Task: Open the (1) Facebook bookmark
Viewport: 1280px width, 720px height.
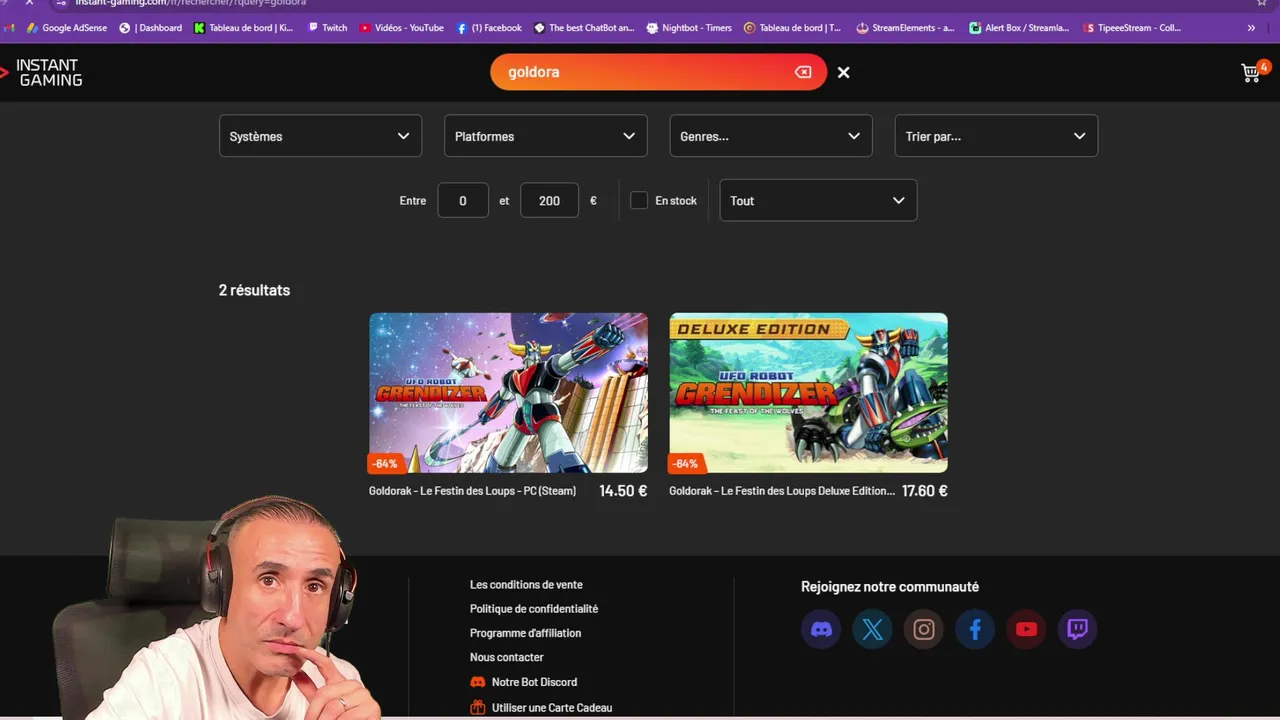Action: pos(489,28)
